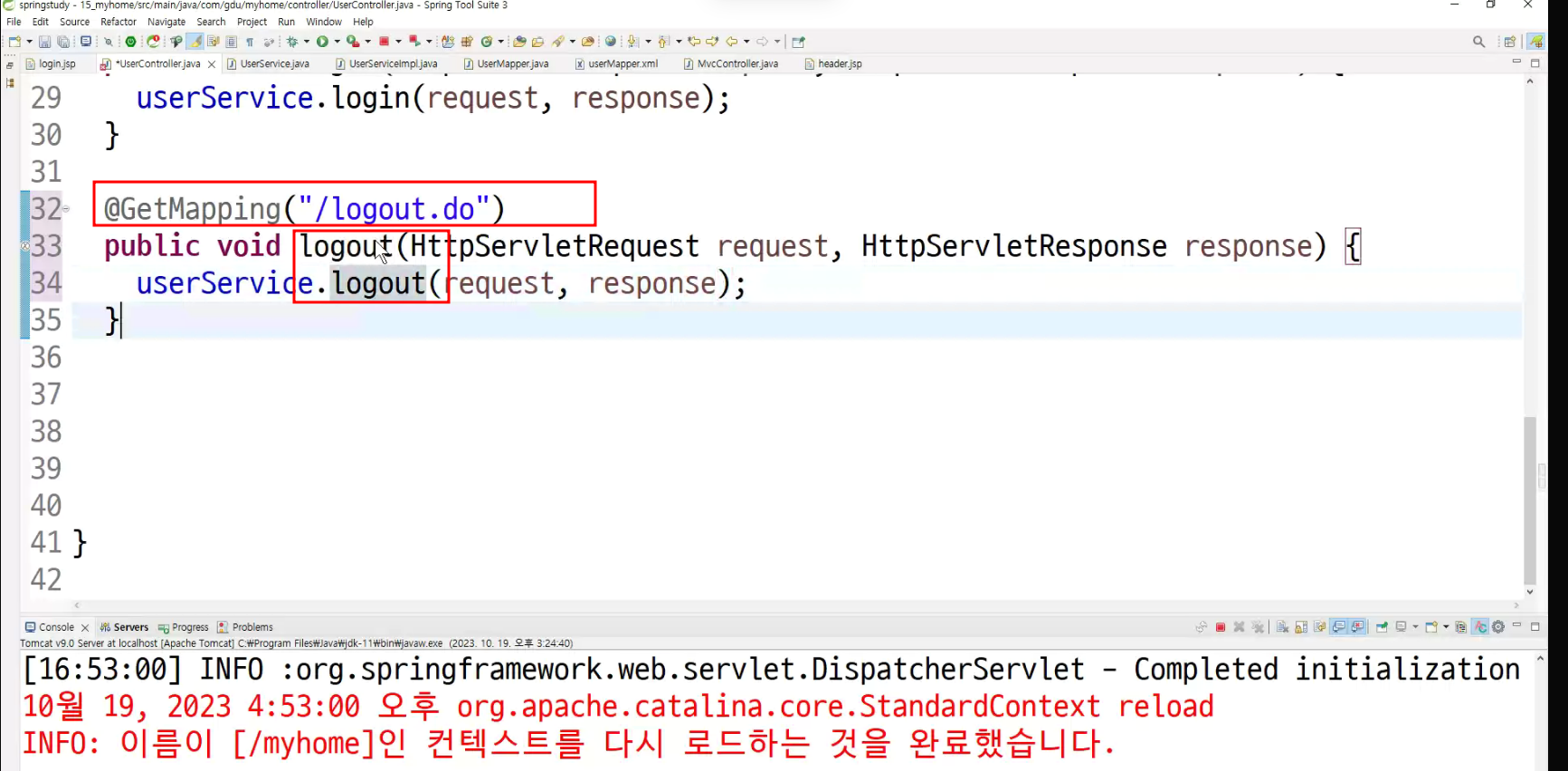Viewport: 1568px width, 771px height.
Task: Switch to the MvcController.java editor tab
Action: pos(731,64)
